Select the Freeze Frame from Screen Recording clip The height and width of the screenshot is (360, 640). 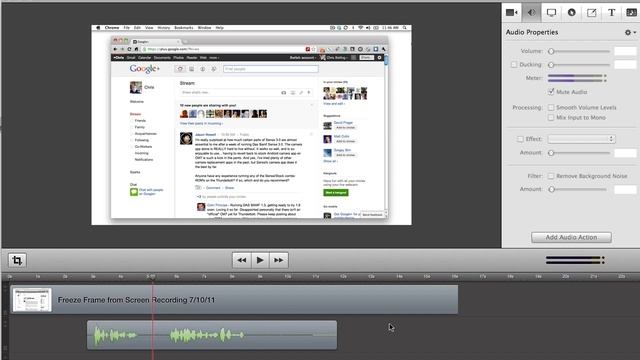click(234, 300)
